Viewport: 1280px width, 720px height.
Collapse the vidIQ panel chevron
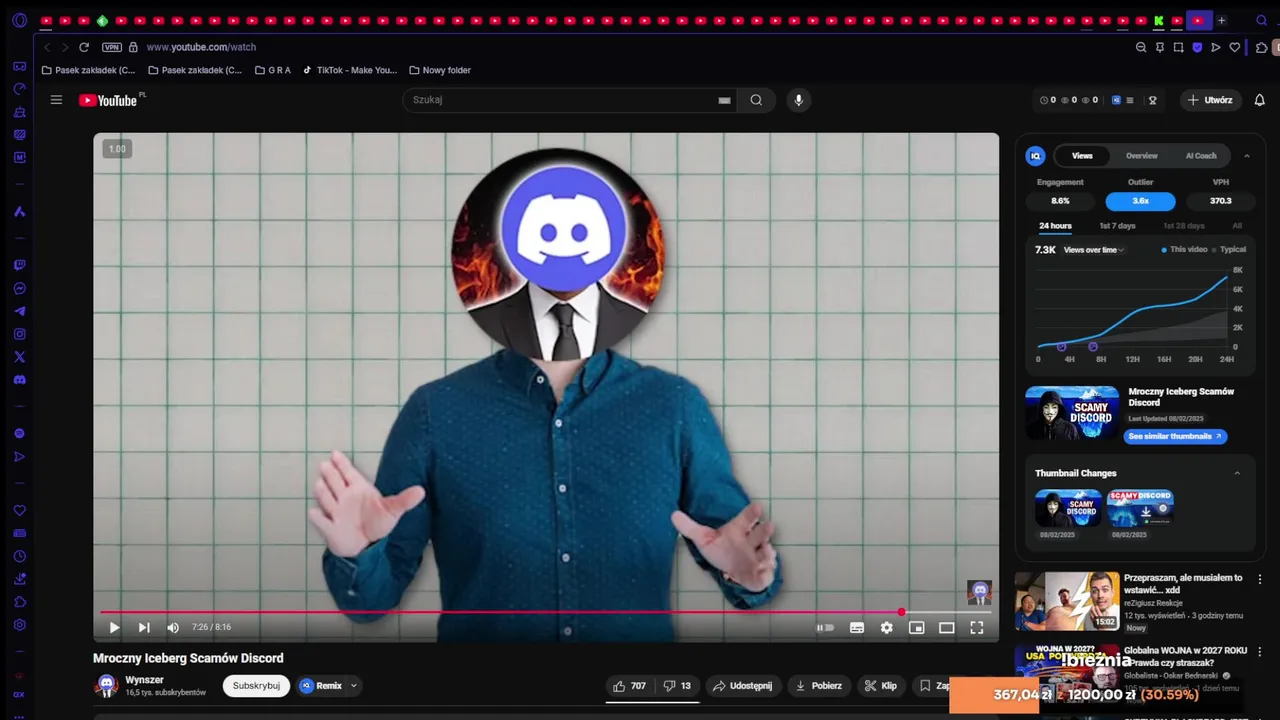1246,156
